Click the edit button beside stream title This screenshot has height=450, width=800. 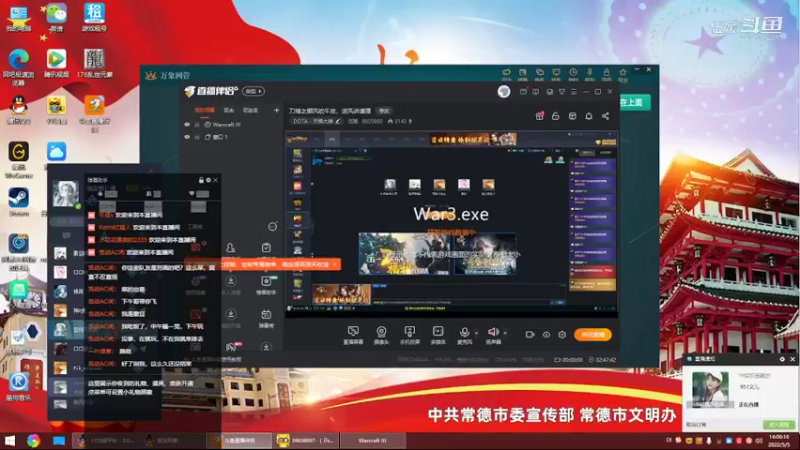point(384,111)
